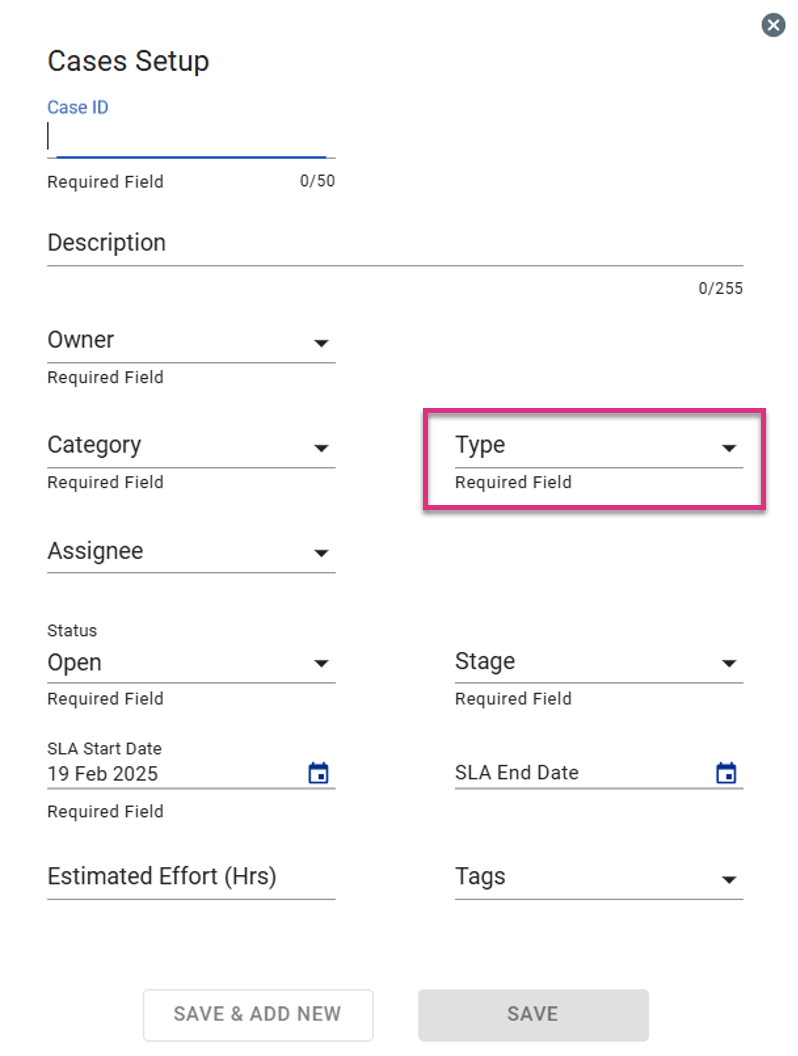
Task: Expand the Owner dropdown arrow
Action: pyautogui.click(x=321, y=343)
